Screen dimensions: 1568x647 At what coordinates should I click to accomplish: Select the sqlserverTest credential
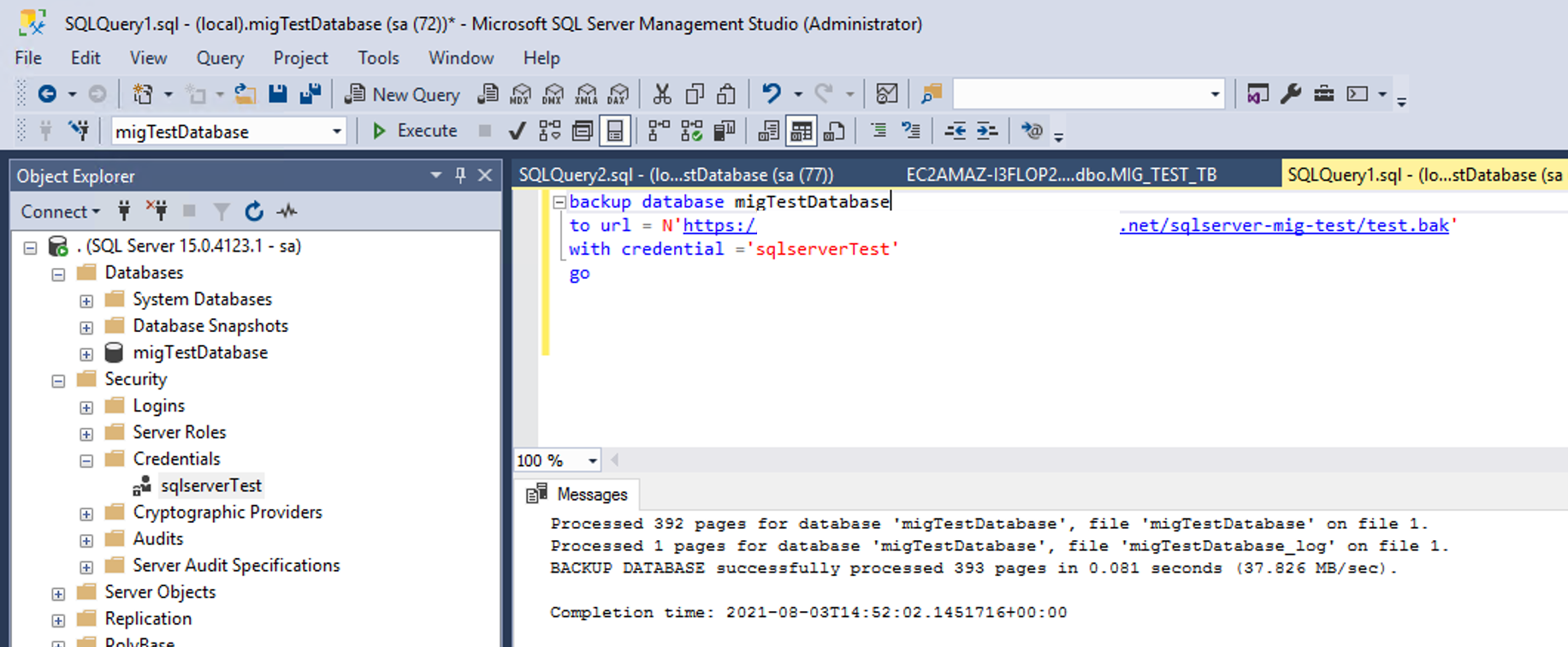pos(210,485)
